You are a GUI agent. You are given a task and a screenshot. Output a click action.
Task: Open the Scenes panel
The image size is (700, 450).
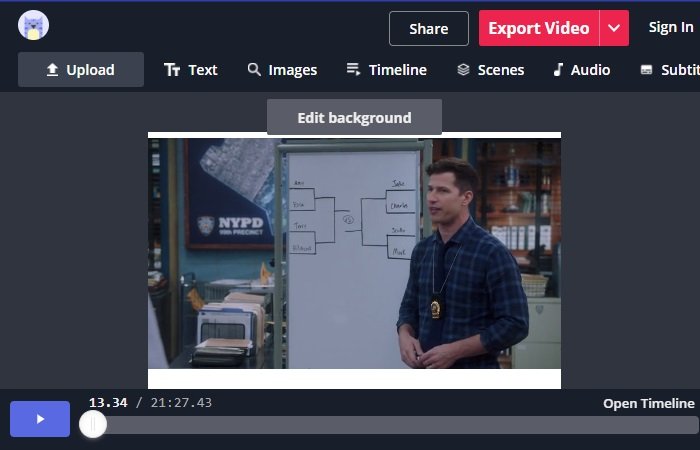coord(490,70)
